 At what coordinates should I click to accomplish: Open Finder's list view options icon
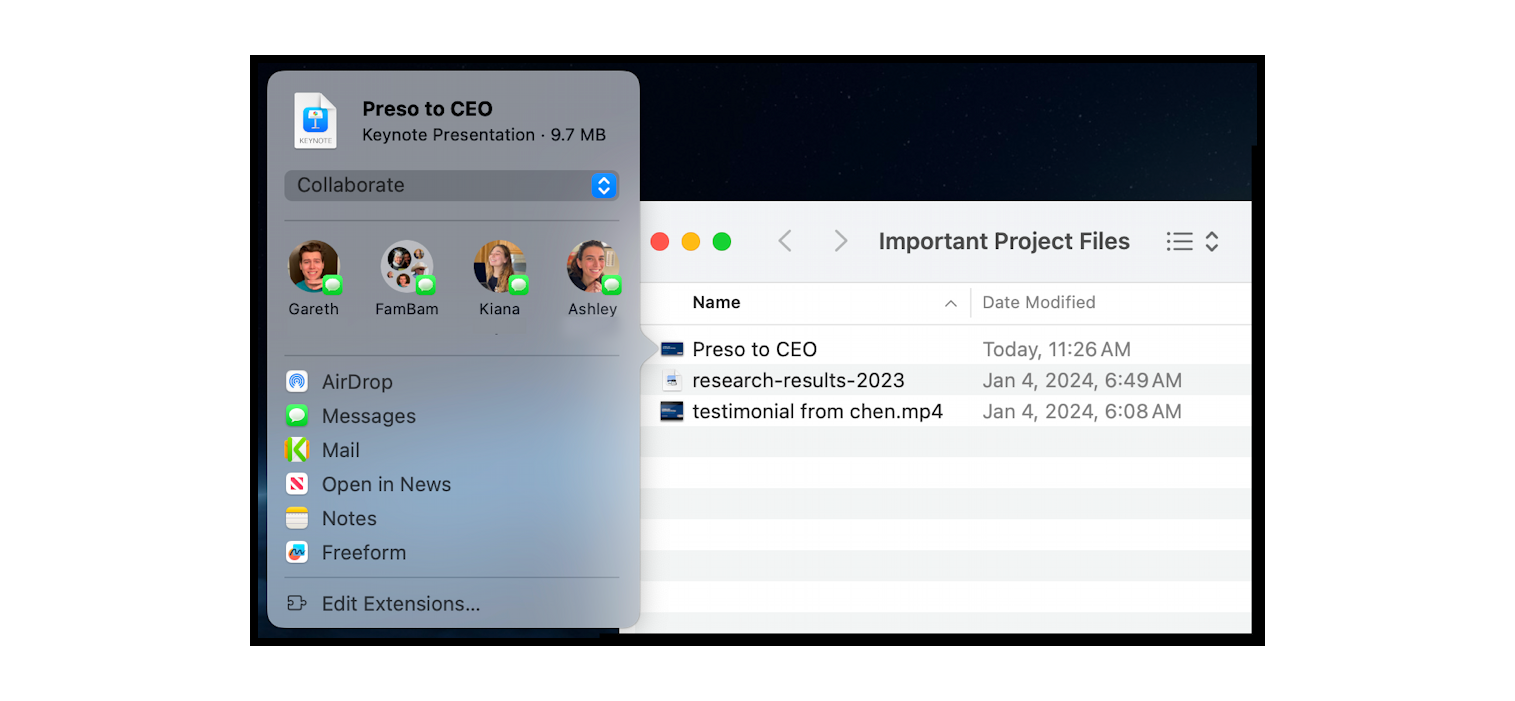[1180, 241]
